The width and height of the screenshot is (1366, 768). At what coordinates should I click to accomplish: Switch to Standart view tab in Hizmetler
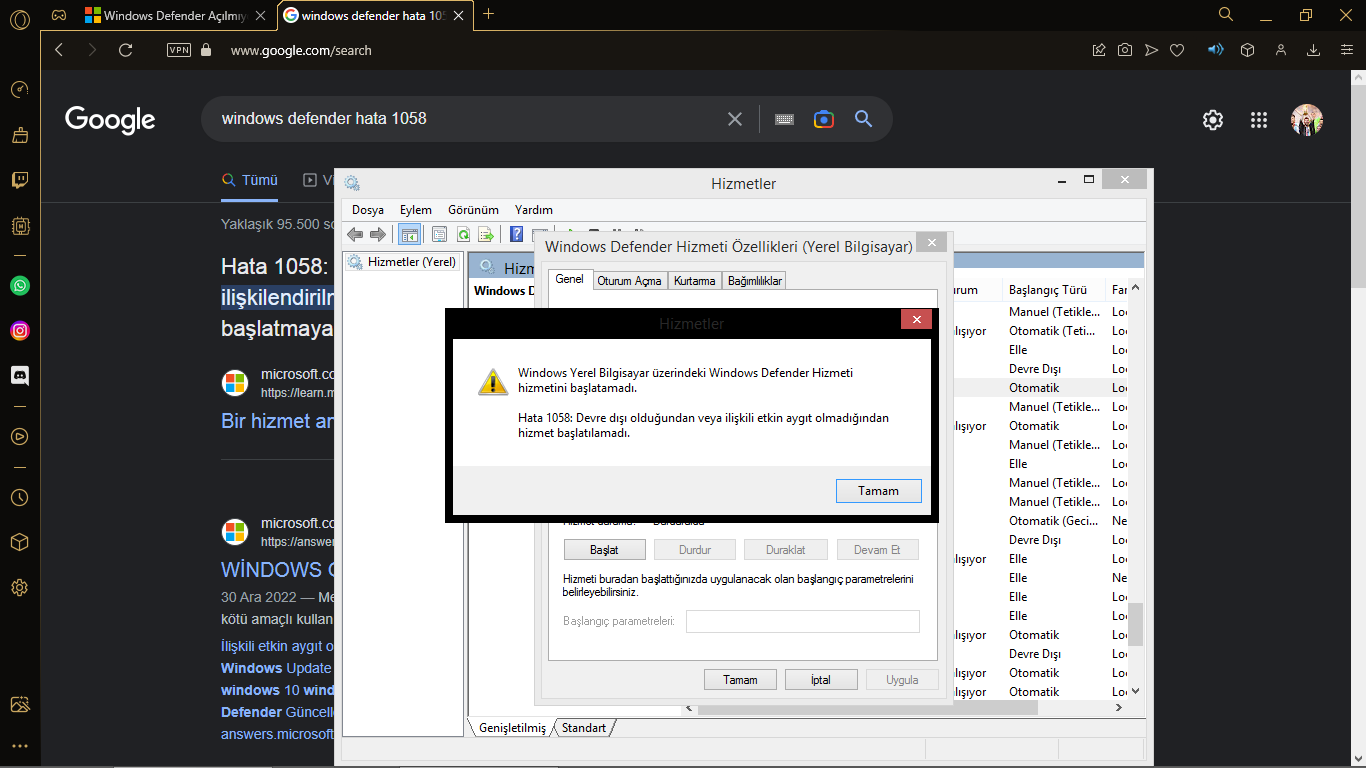[x=583, y=728]
